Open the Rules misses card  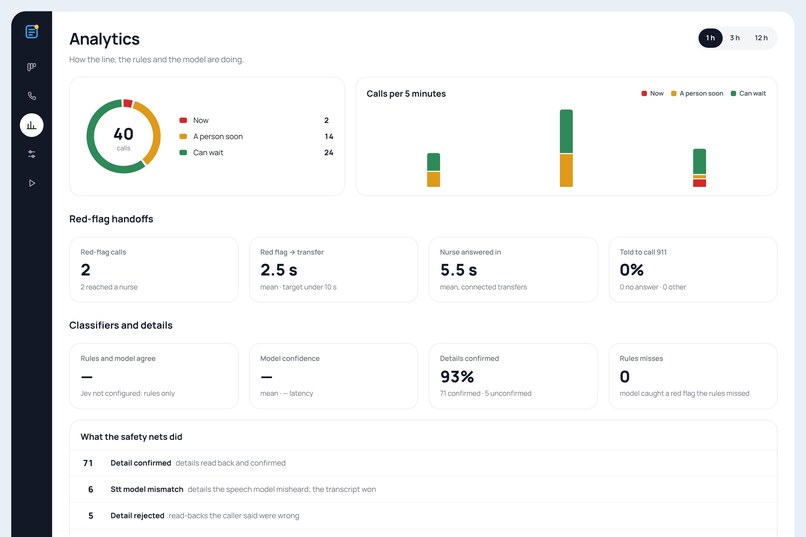693,376
